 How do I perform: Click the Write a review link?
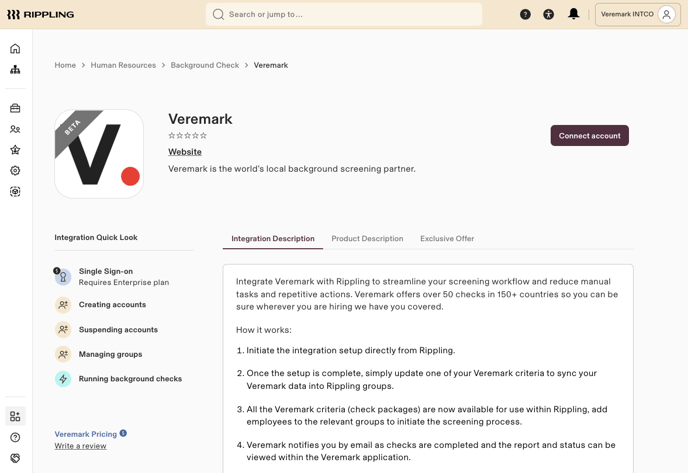click(x=80, y=446)
